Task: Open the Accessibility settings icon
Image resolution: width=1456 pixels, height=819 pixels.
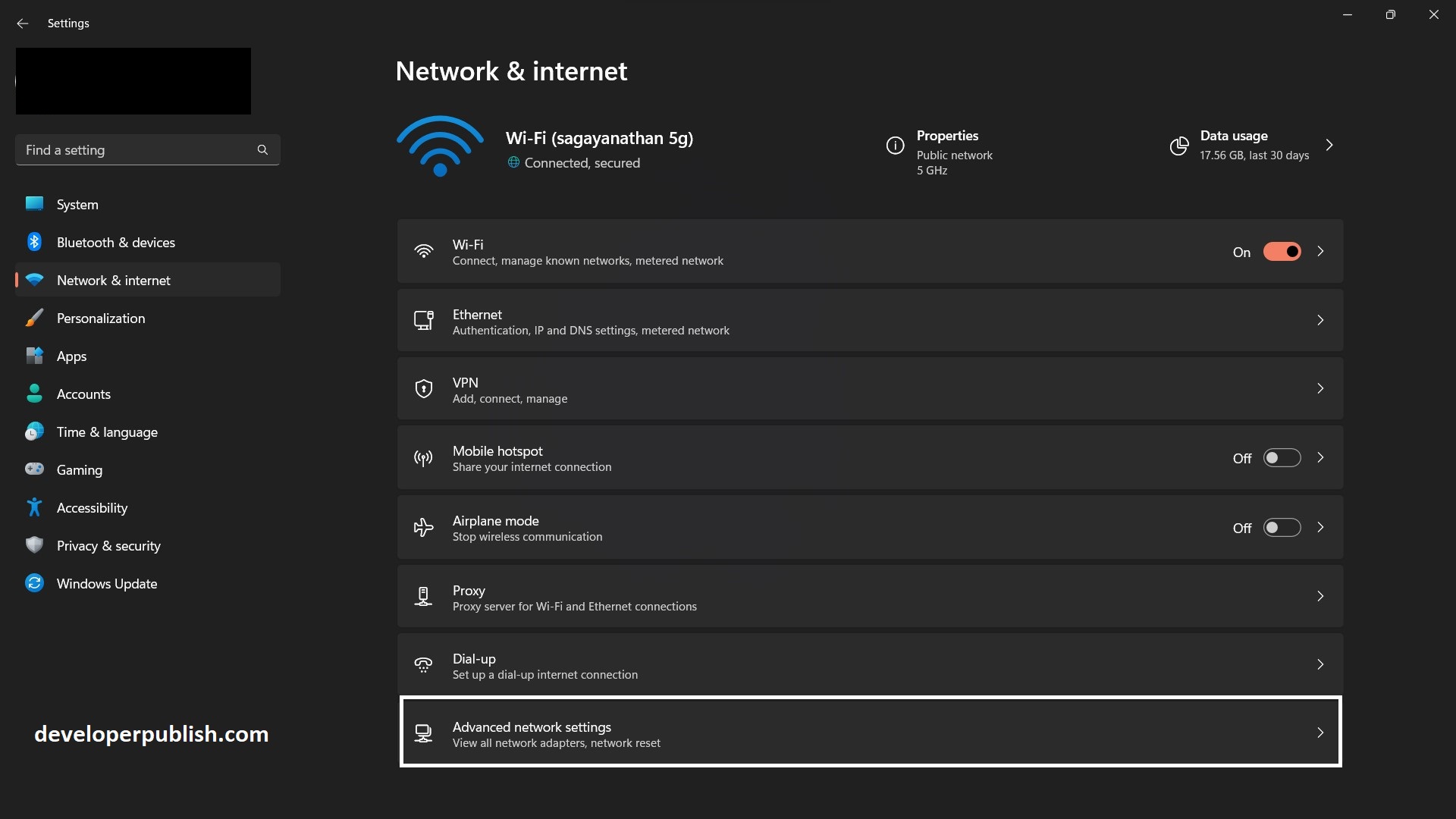Action: (34, 507)
